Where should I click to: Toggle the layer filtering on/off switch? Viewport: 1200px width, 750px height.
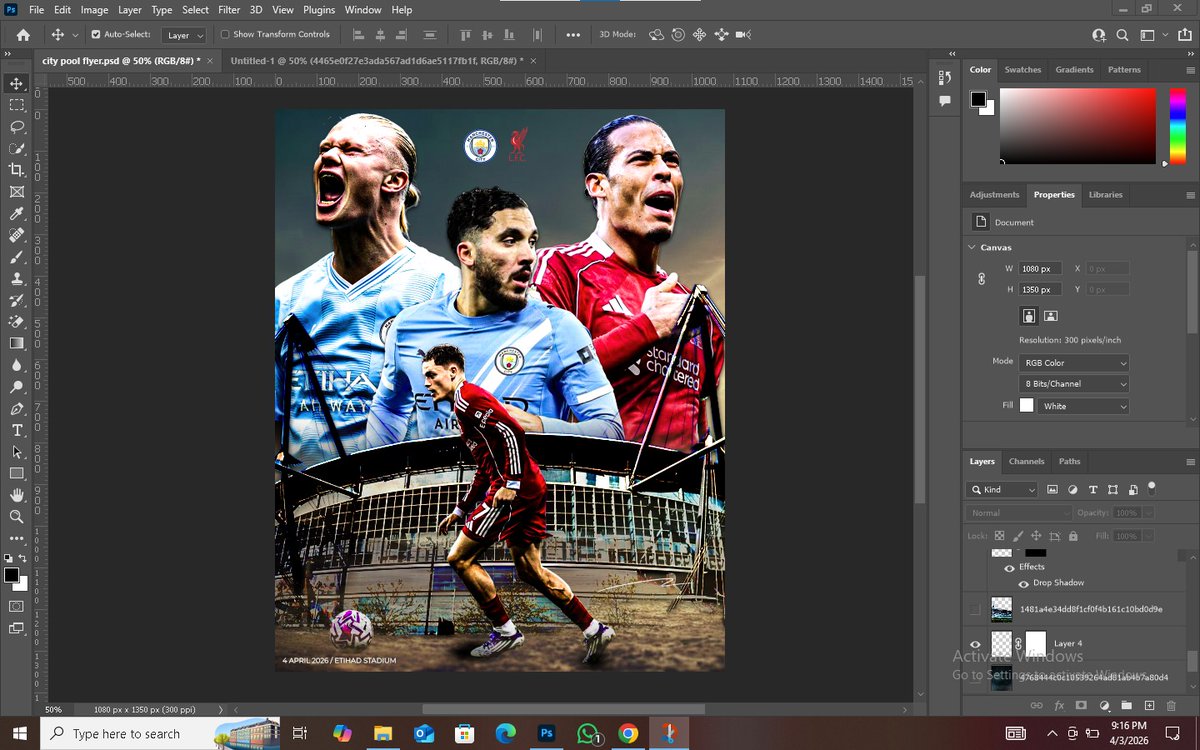tap(1151, 488)
